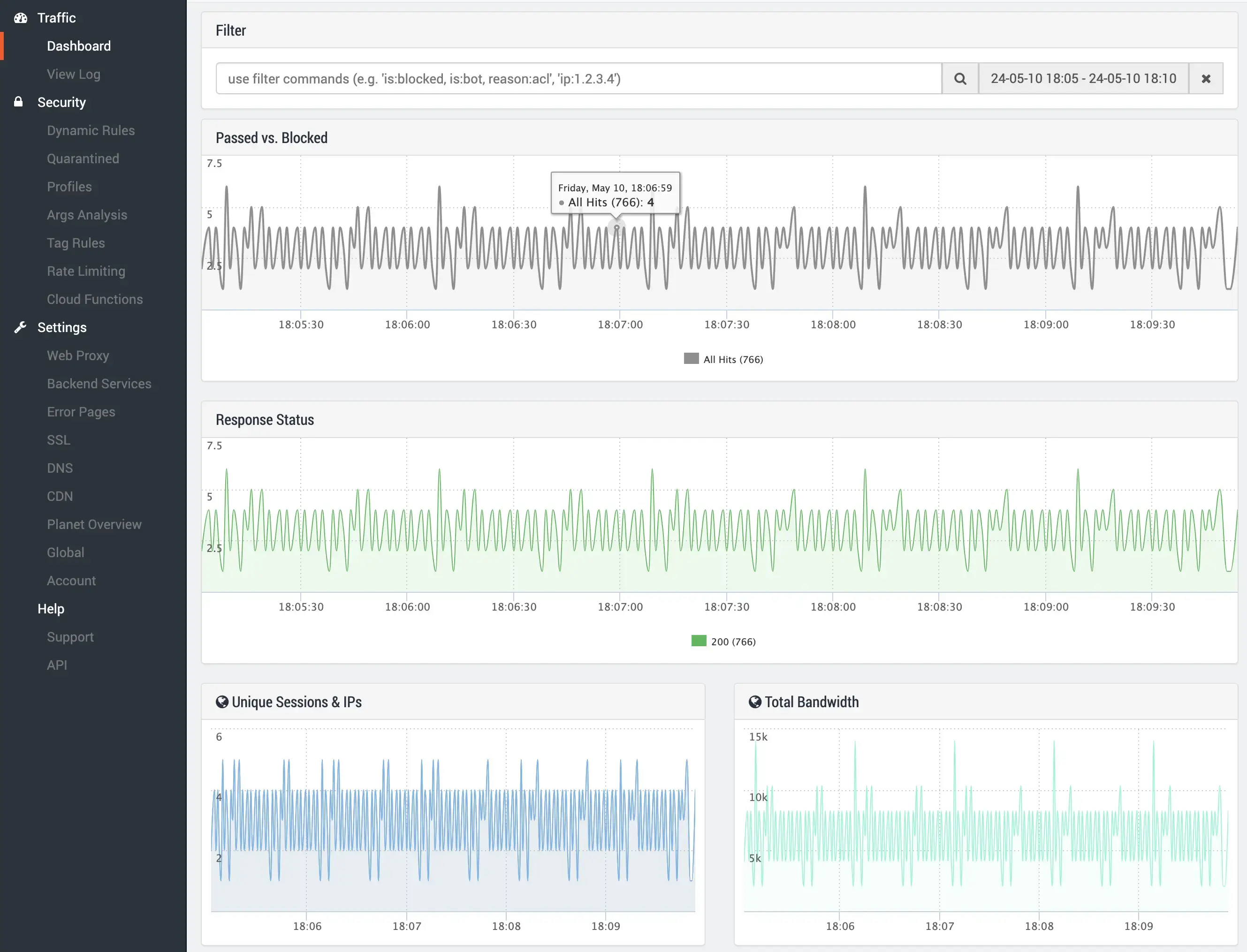Click the Security section header

coord(62,102)
